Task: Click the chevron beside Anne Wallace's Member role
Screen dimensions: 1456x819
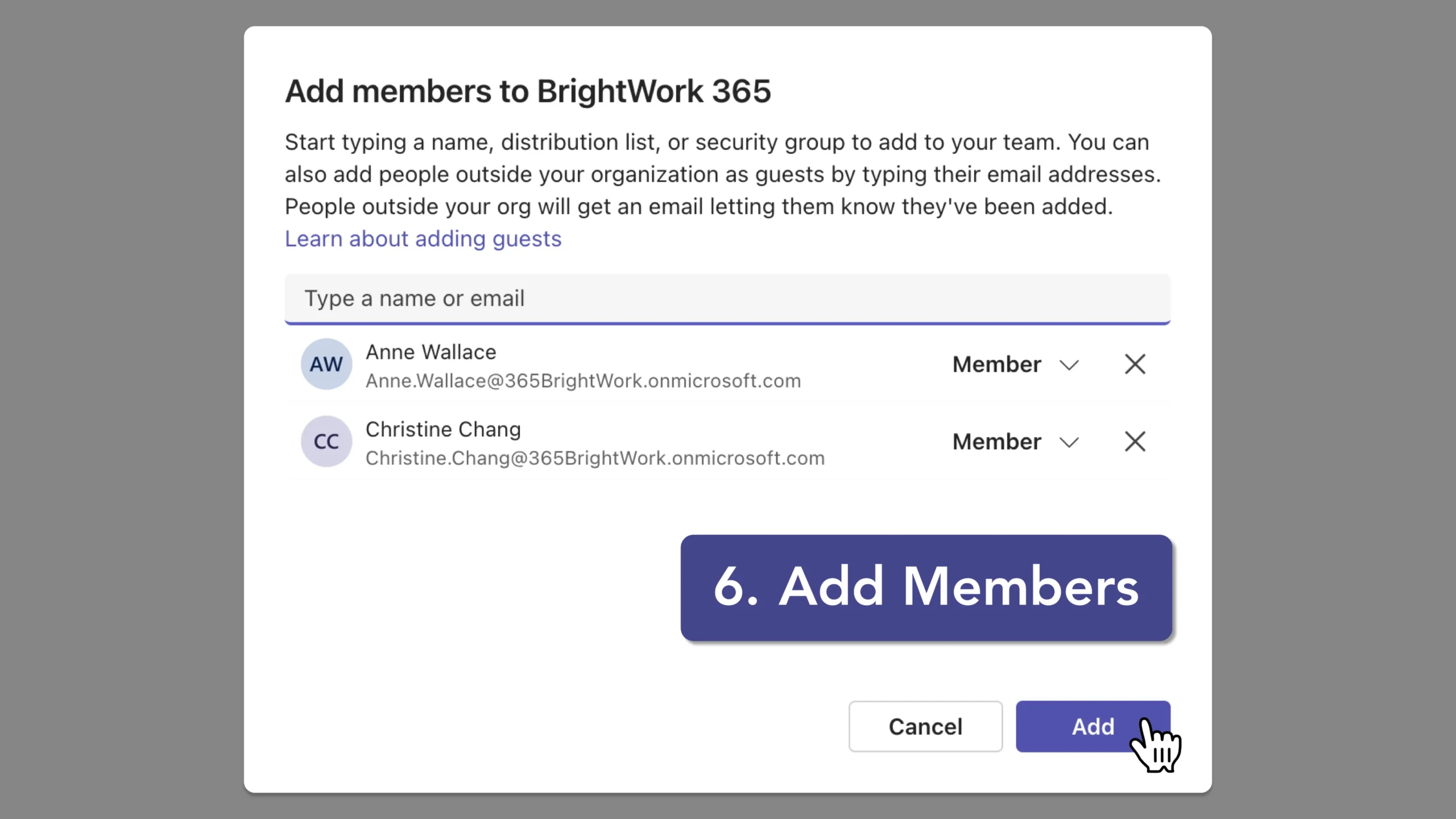Action: [x=1069, y=365]
